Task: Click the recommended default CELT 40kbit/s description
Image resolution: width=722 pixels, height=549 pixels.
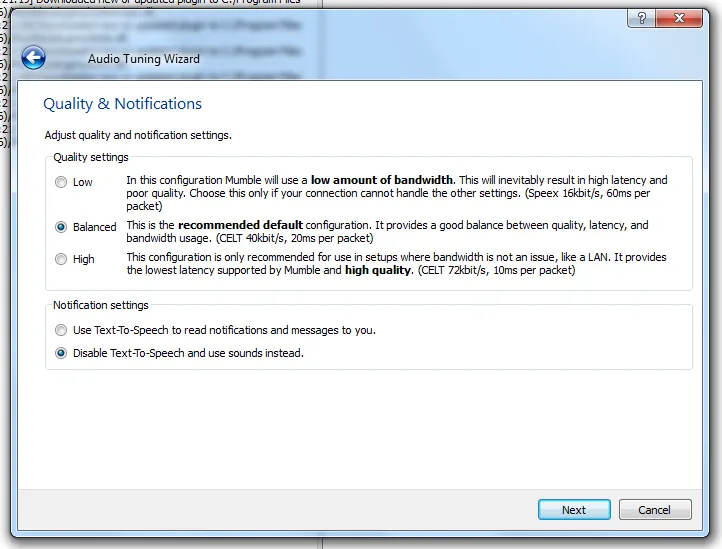Action: (386, 232)
